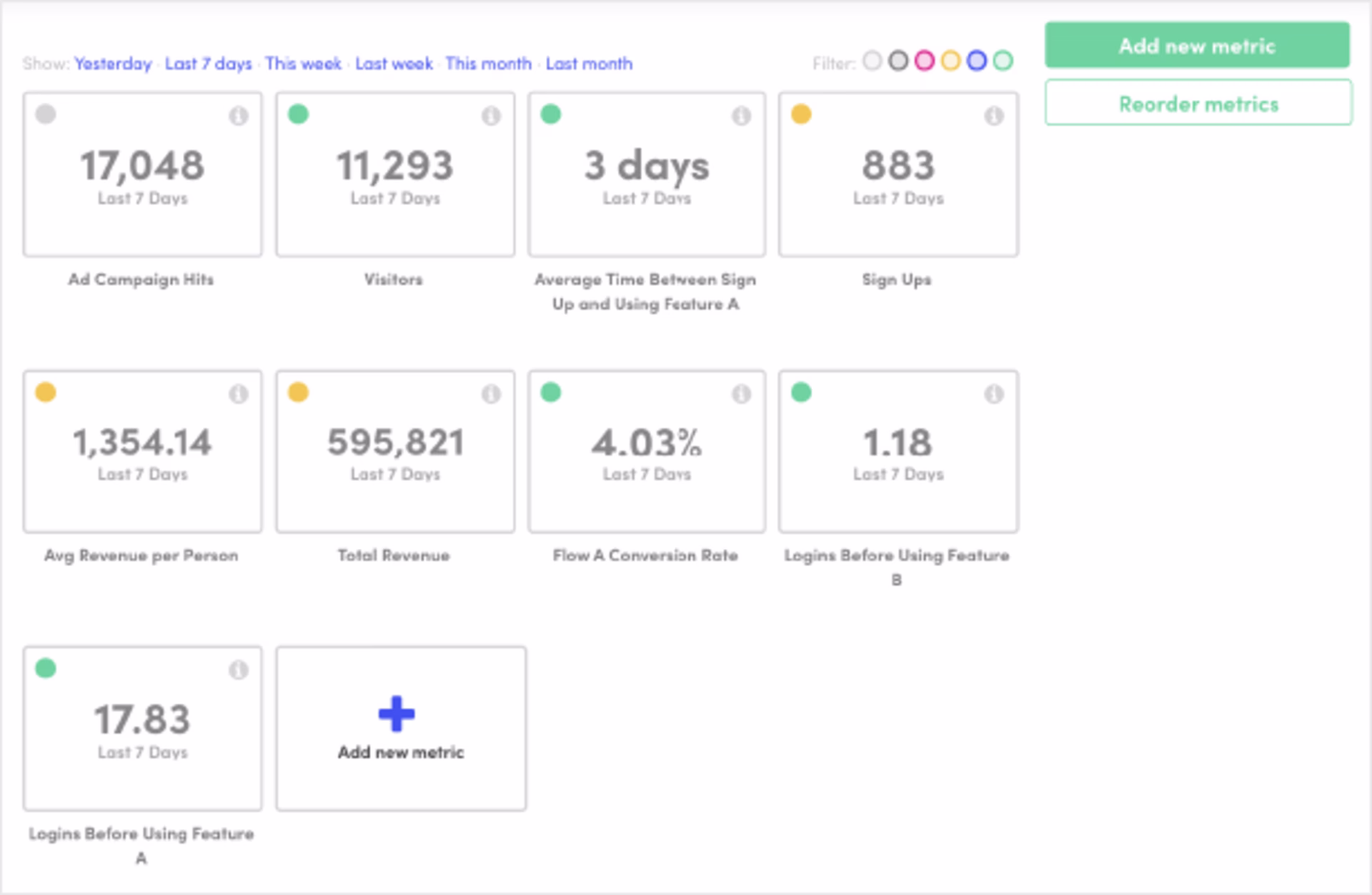Toggle the gray filter circle
The height and width of the screenshot is (895, 1372).
(898, 62)
